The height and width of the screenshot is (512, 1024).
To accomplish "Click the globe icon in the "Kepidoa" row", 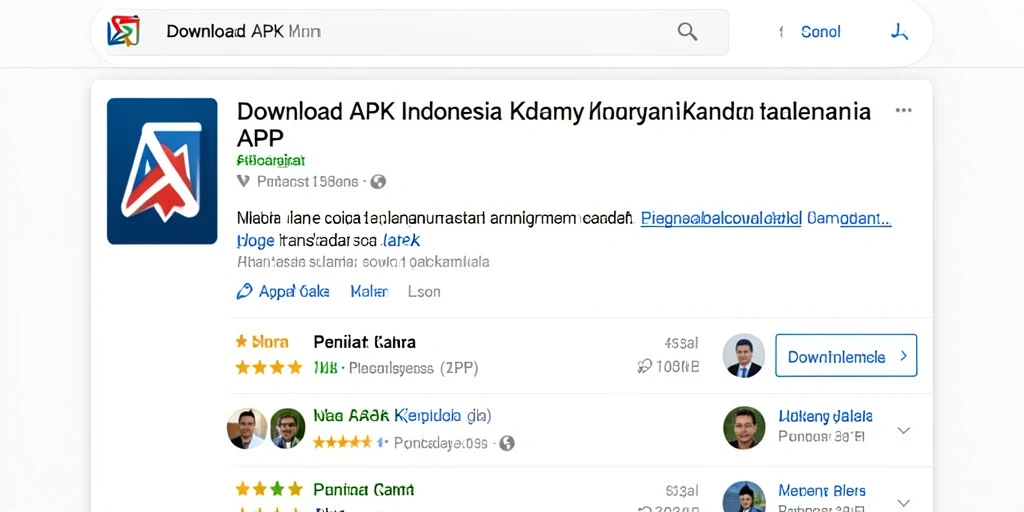I will click(507, 443).
